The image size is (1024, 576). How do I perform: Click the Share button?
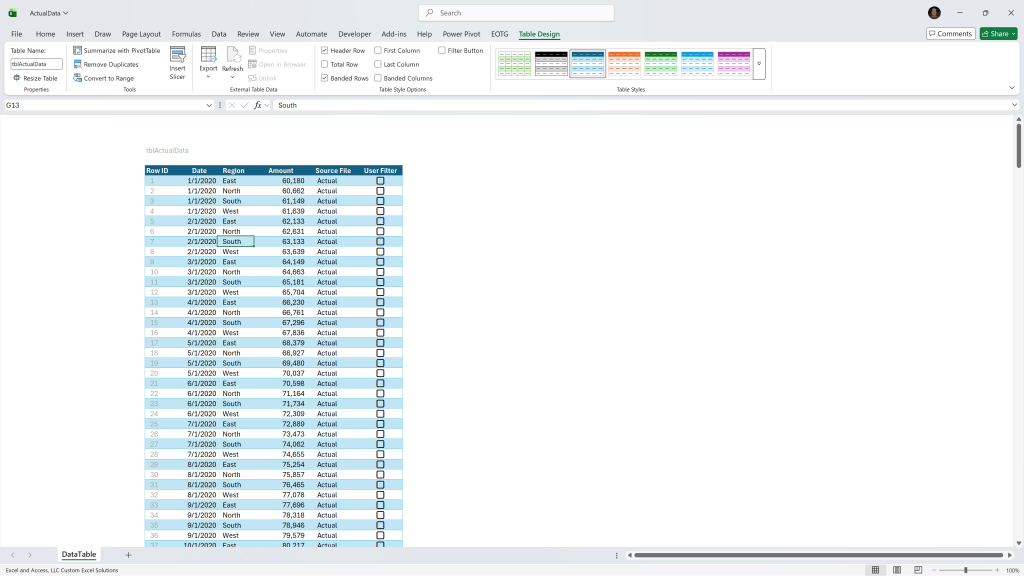pos(999,33)
